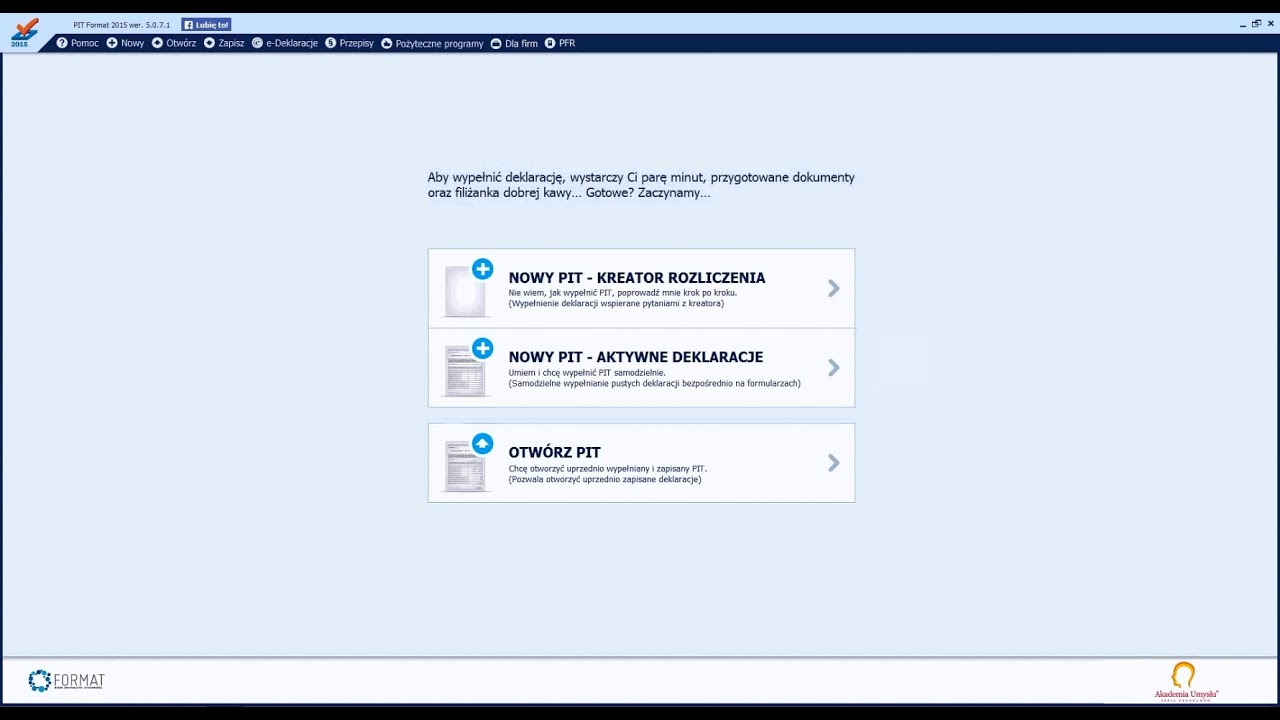Minimize the PIT Format window

1243,24
